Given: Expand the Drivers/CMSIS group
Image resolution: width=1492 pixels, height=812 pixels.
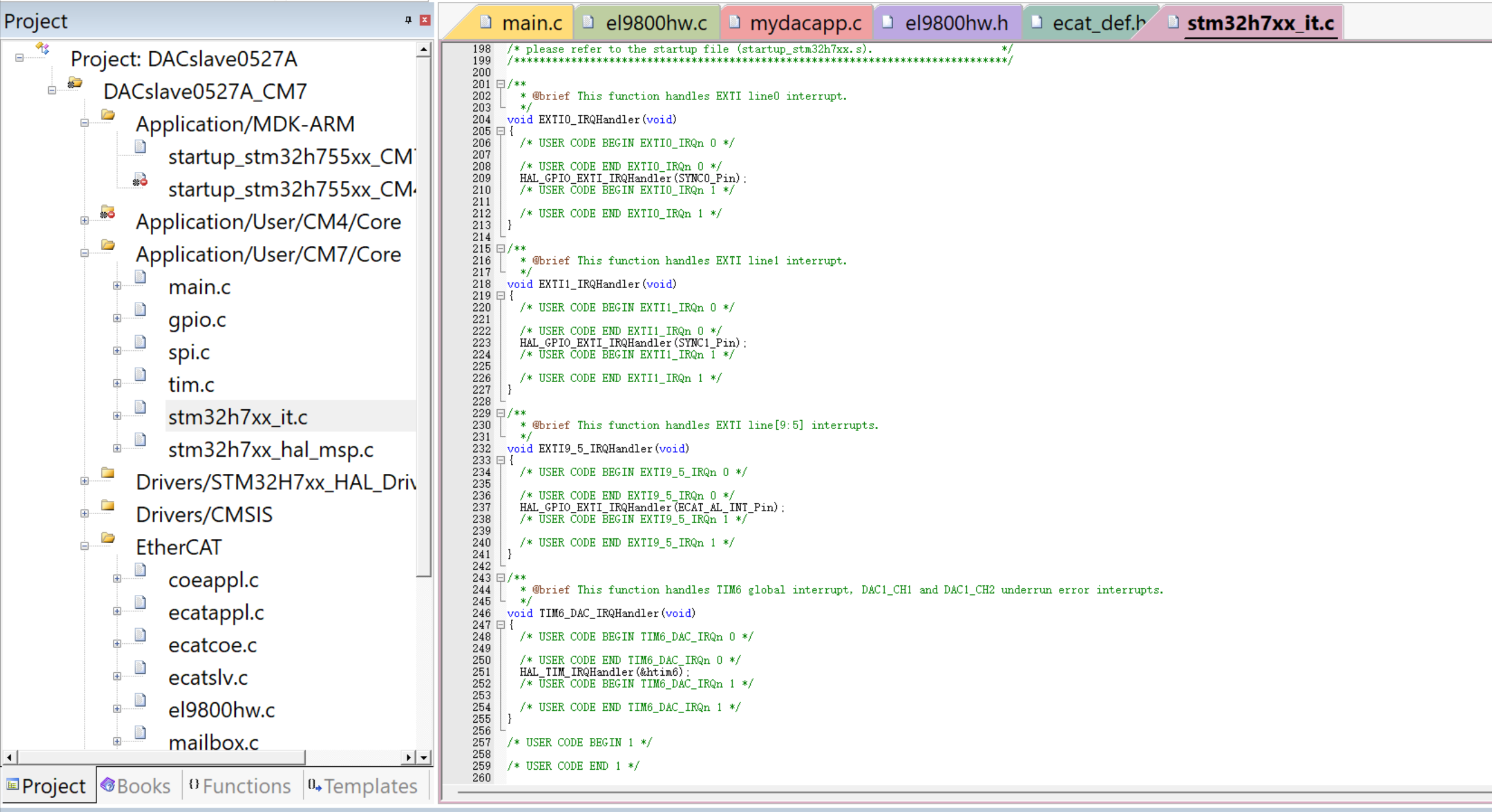Looking at the screenshot, I should click(x=84, y=514).
